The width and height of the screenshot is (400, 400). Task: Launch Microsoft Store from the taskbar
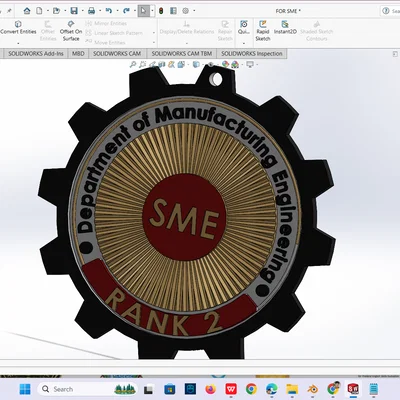click(170, 389)
